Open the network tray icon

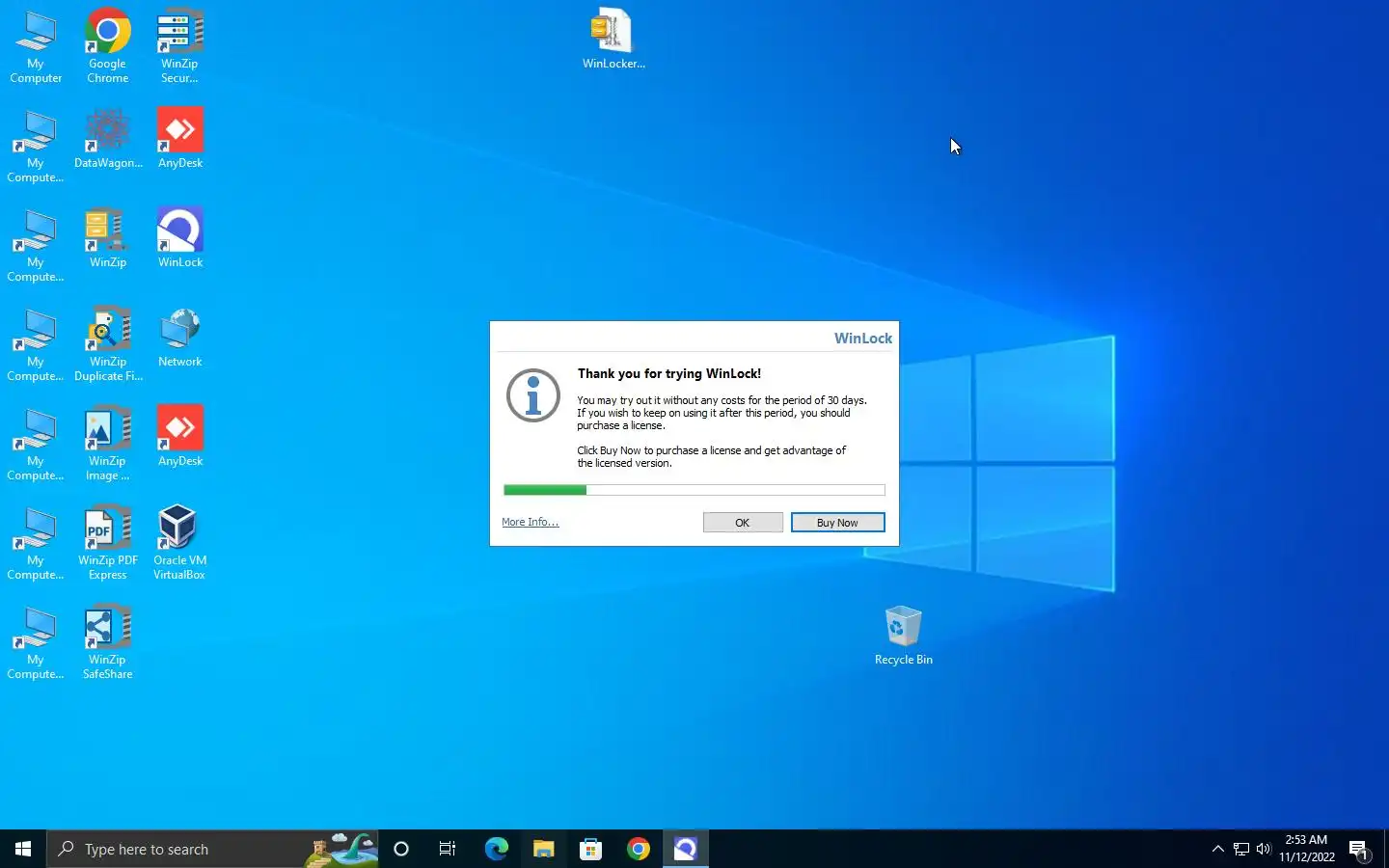tap(1241, 849)
